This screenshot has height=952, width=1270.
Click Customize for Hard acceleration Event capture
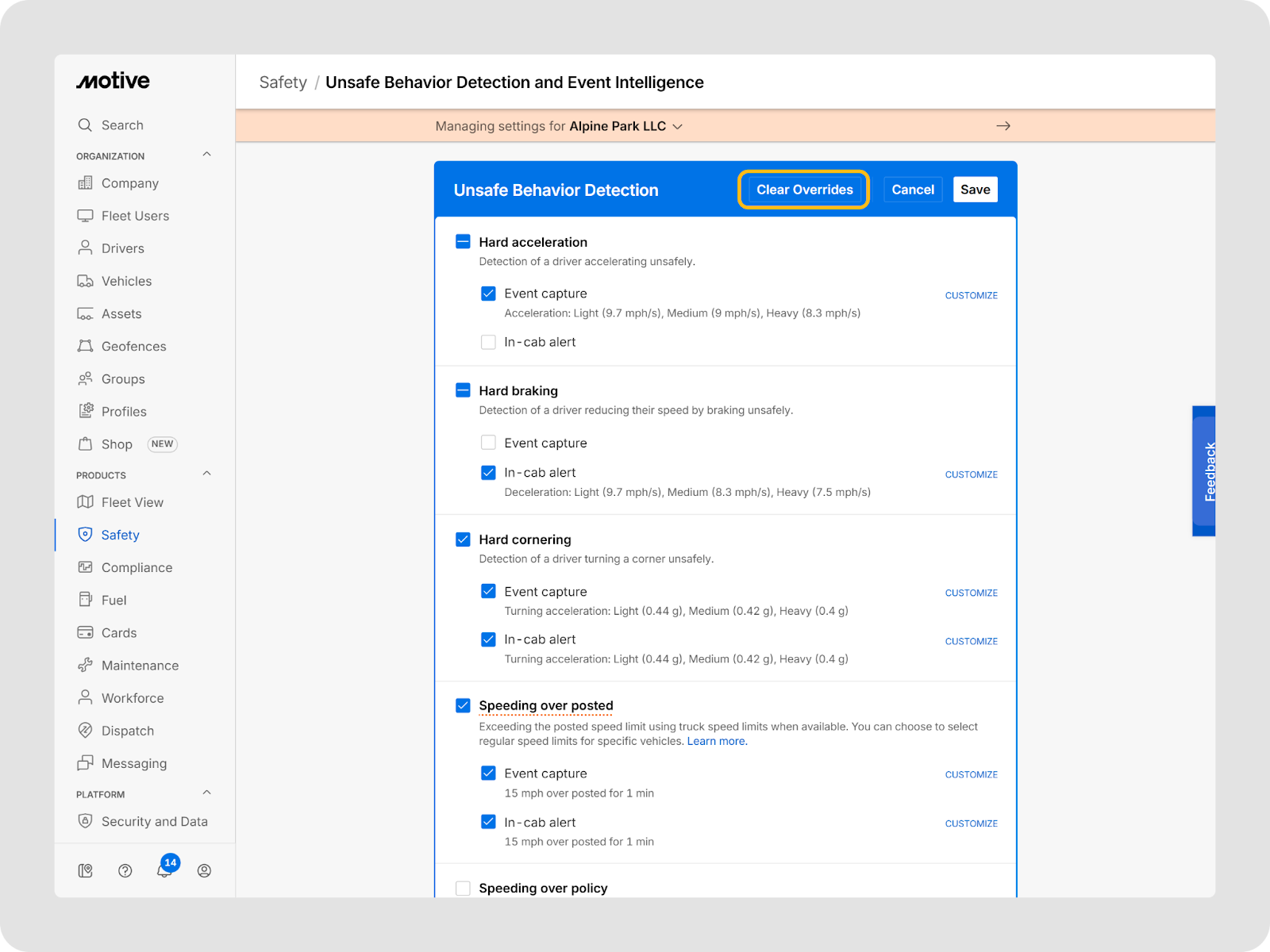[x=971, y=295]
